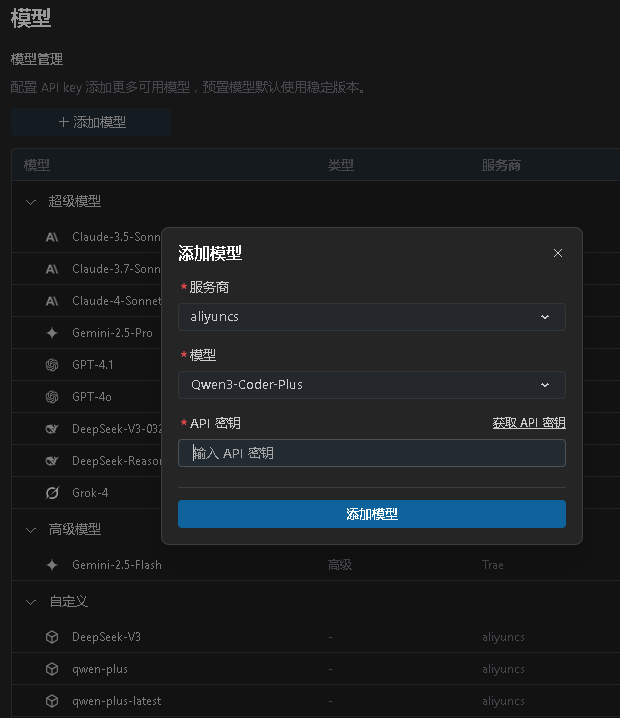Click the aliyuncs provider cell for DeepSeek-V3

pyautogui.click(x=503, y=637)
